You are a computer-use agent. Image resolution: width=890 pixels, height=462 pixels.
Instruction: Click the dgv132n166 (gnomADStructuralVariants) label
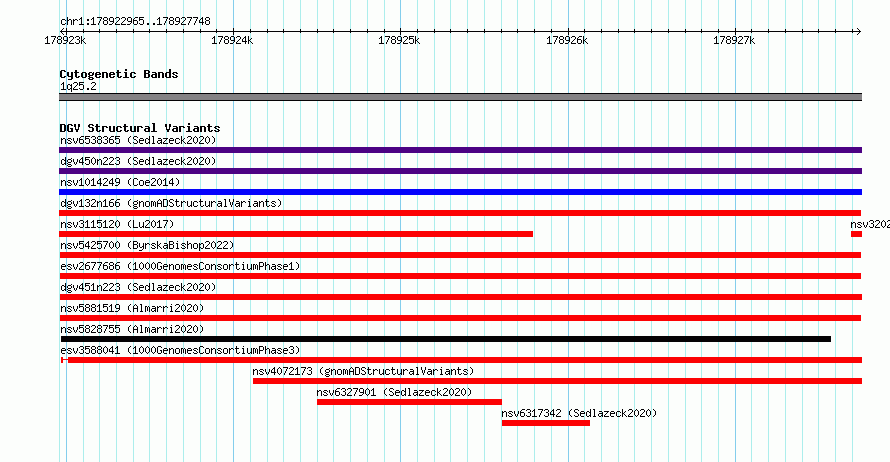click(x=171, y=203)
